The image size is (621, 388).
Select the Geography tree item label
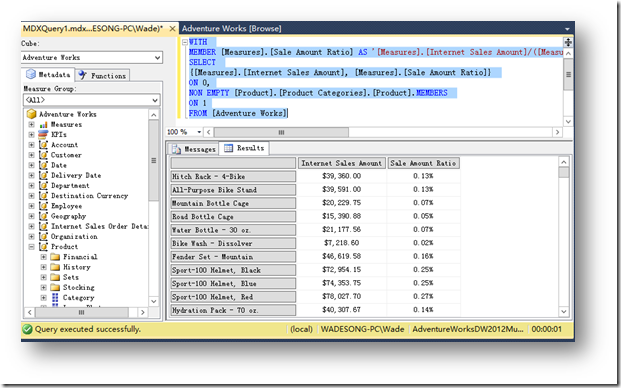(69, 216)
